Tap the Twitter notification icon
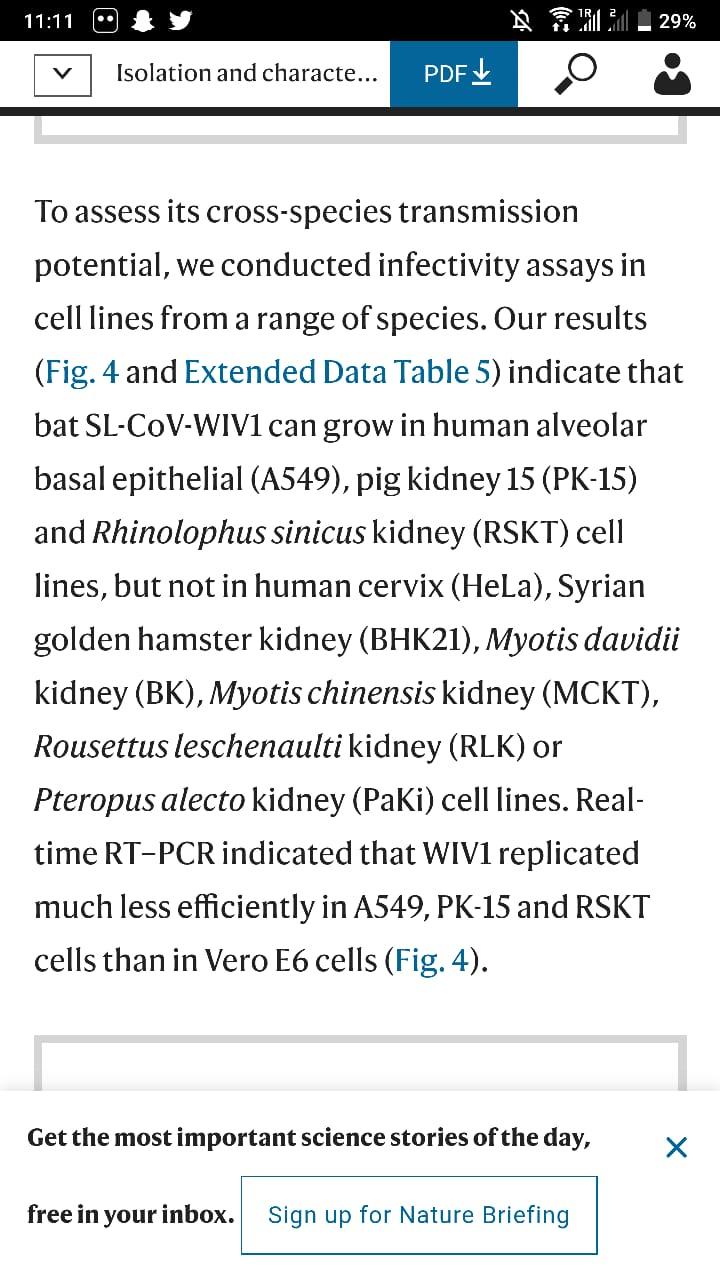This screenshot has width=720, height=1280. (180, 20)
